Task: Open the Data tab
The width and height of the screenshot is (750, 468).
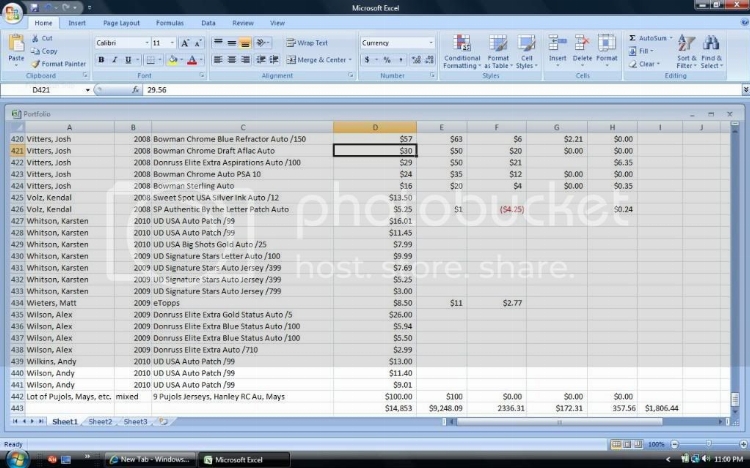Action: point(208,23)
